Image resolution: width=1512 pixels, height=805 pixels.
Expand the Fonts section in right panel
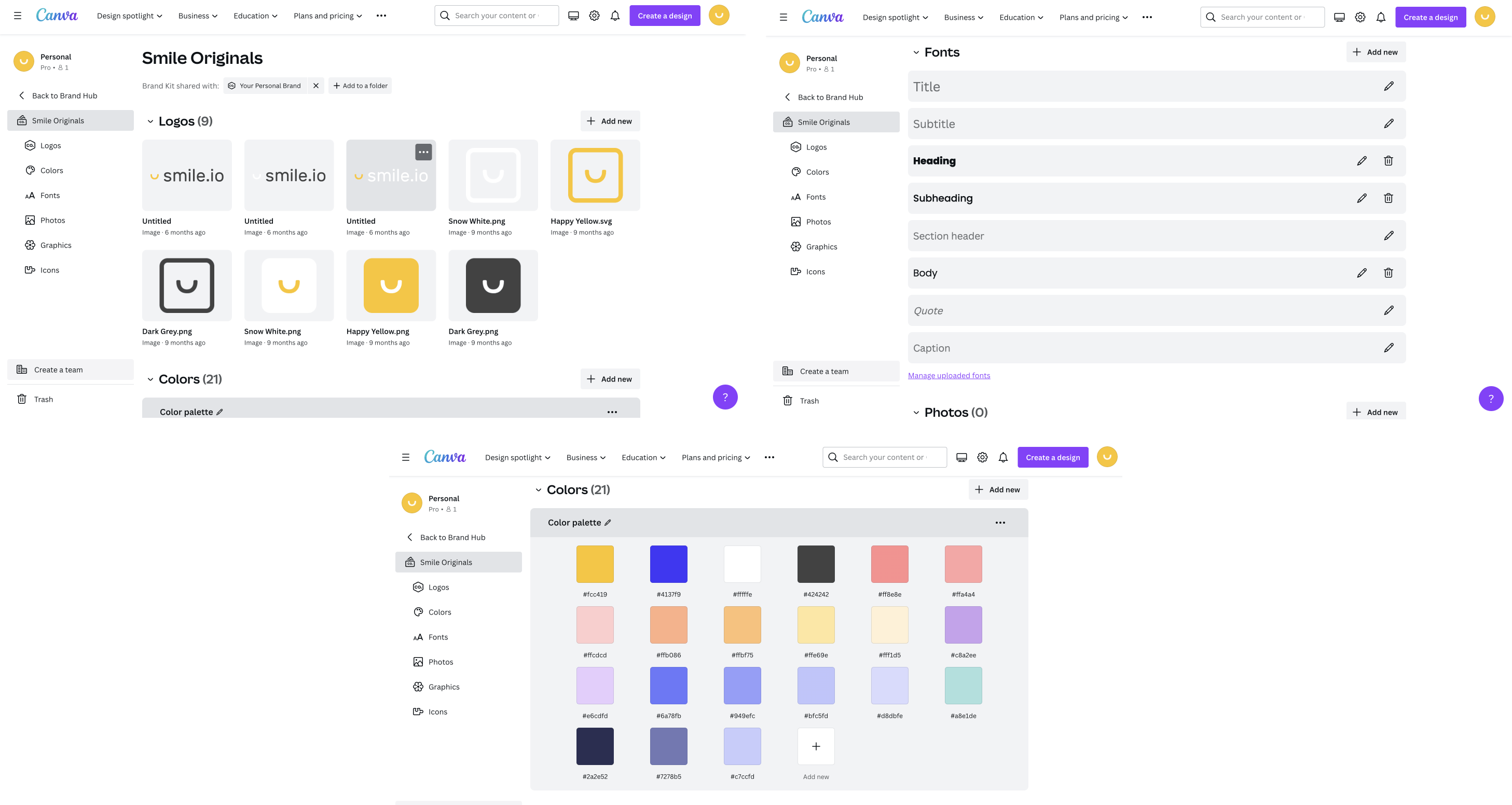(917, 52)
